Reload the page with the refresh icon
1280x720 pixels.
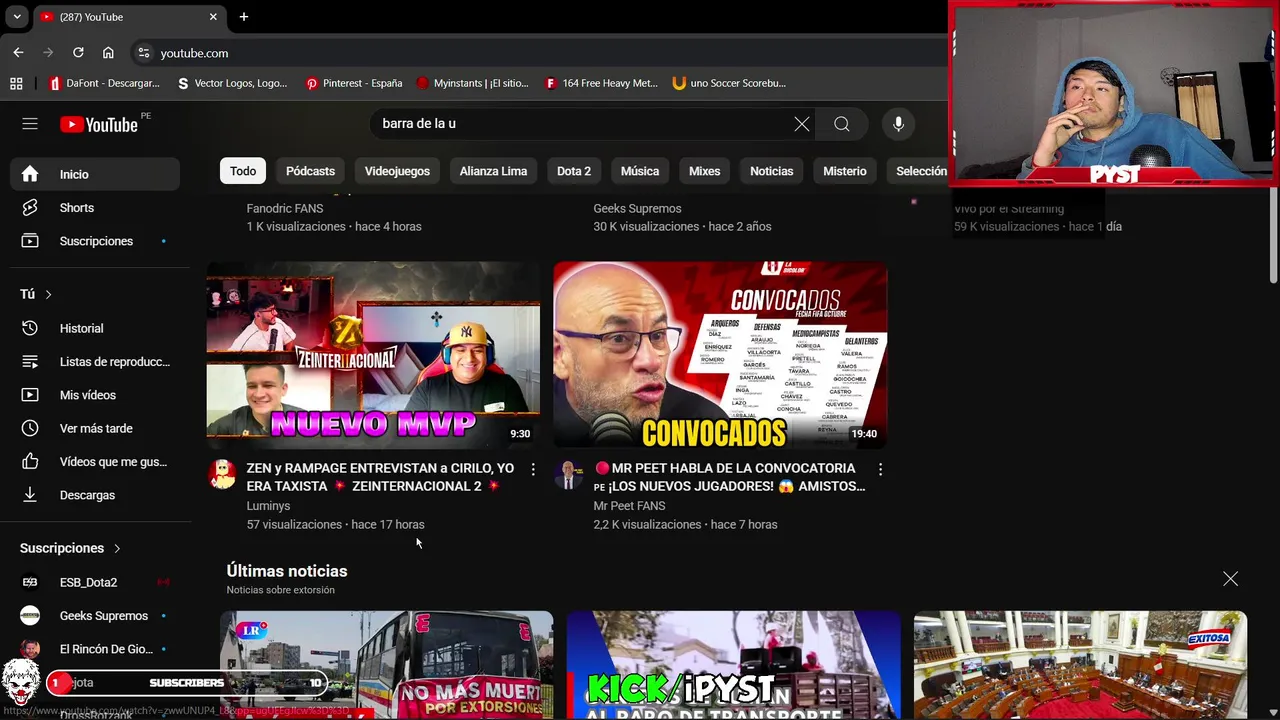point(78,53)
